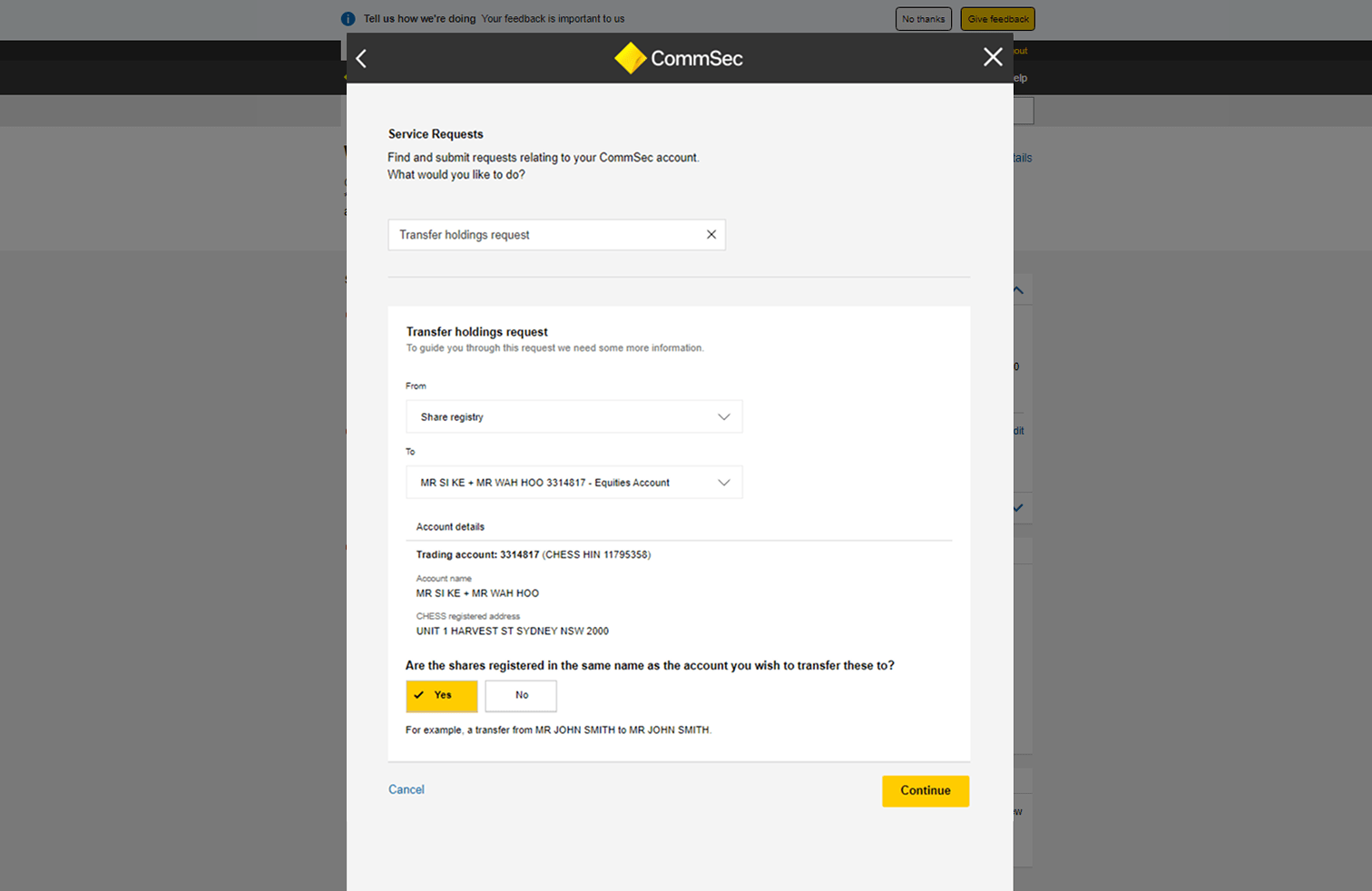Click the Continue button
Viewport: 1372px width, 891px height.
925,791
